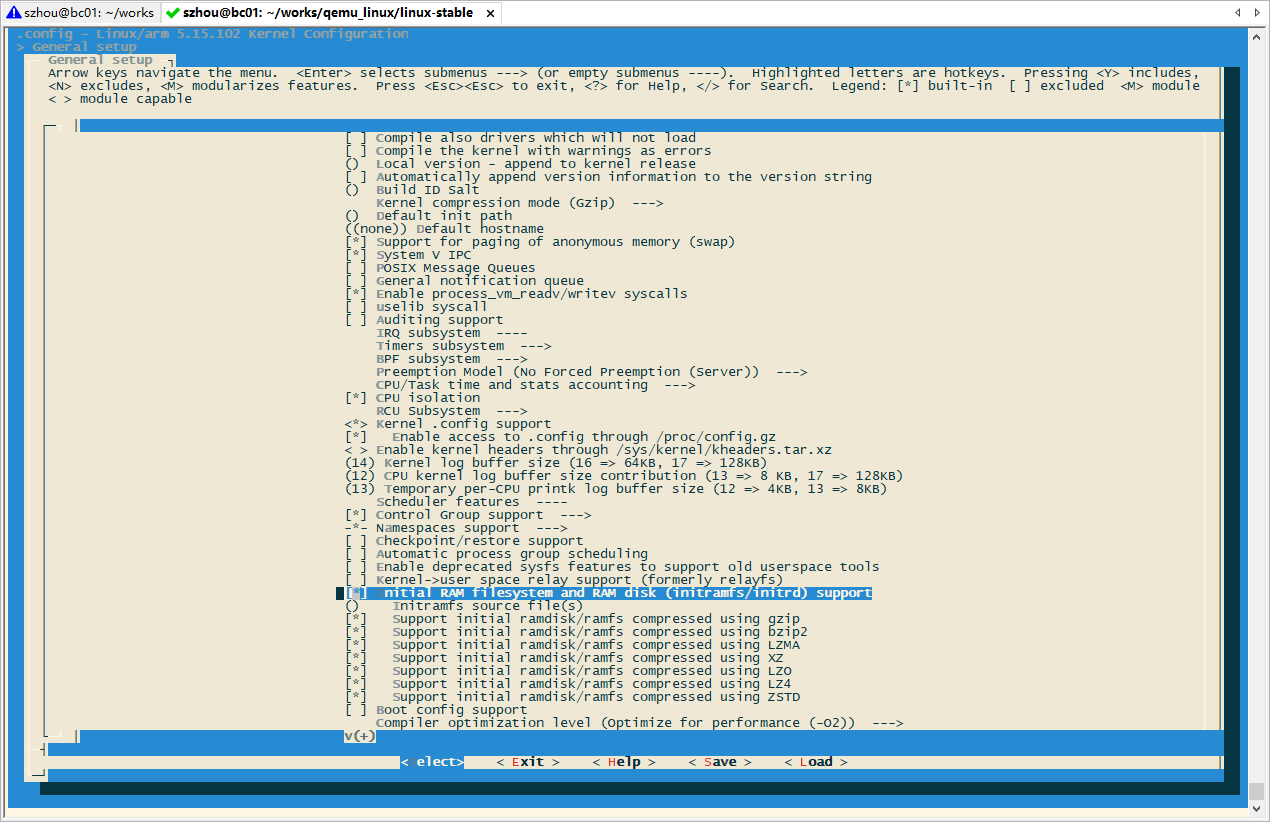Toggle Enable process_vm_readv/writev syscalls
1270x822 pixels.
516,294
